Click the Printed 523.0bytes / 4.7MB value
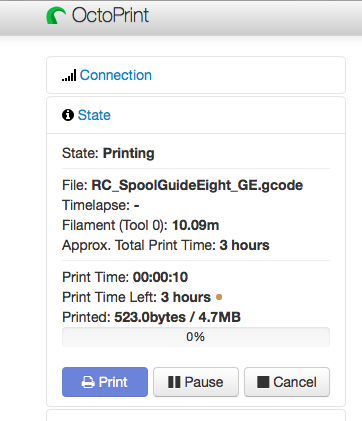This screenshot has height=421, width=362. [177, 317]
